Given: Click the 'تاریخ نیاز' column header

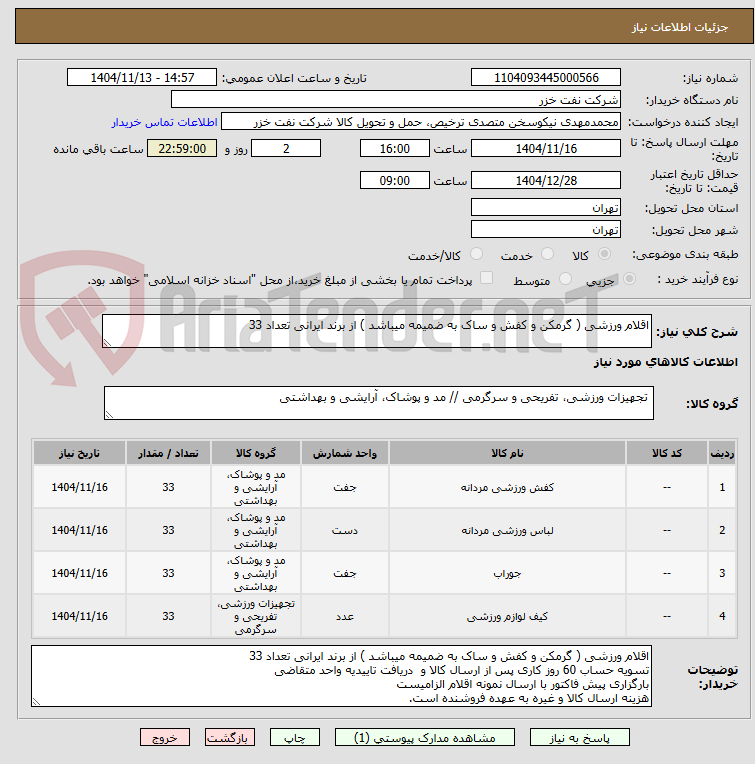Looking at the screenshot, I should pyautogui.click(x=79, y=453).
